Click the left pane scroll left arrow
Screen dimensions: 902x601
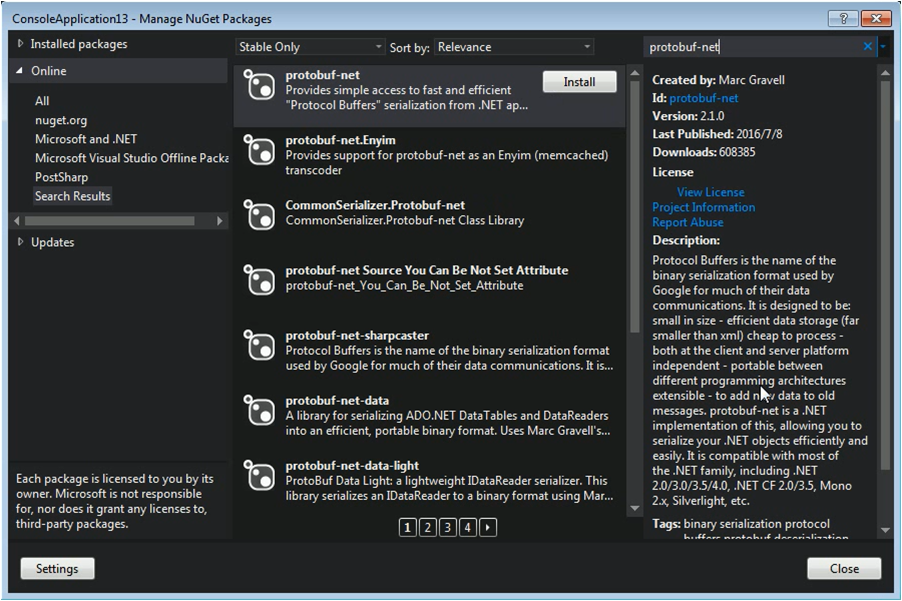pos(17,221)
